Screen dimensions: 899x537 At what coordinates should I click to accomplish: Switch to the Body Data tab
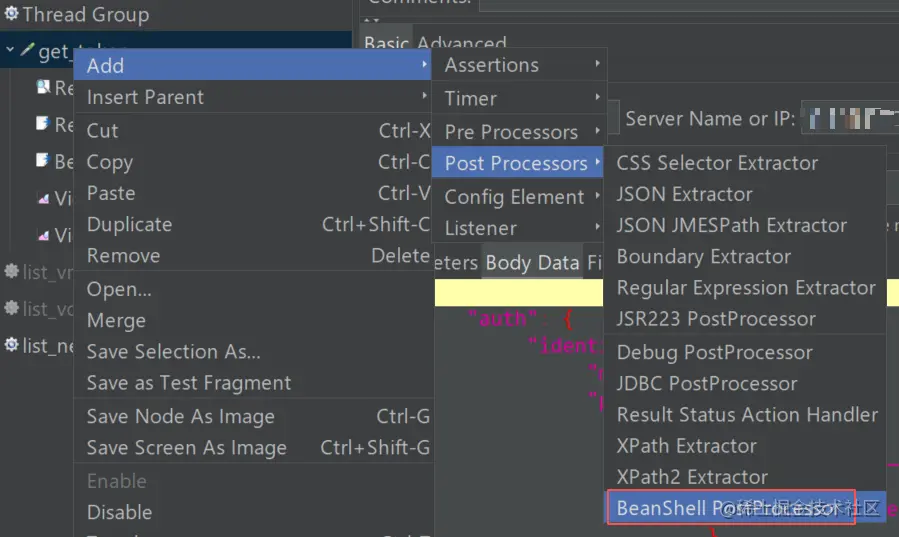point(532,262)
